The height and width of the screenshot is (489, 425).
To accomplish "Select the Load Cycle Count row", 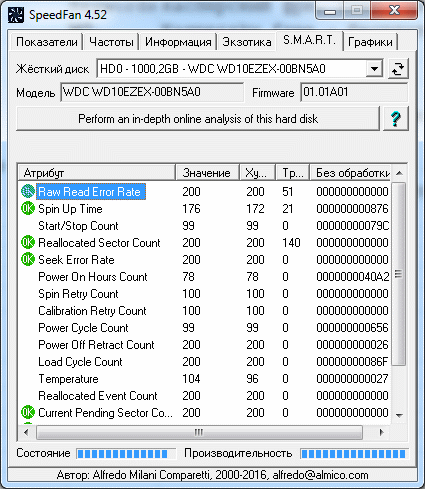I will (205, 362).
